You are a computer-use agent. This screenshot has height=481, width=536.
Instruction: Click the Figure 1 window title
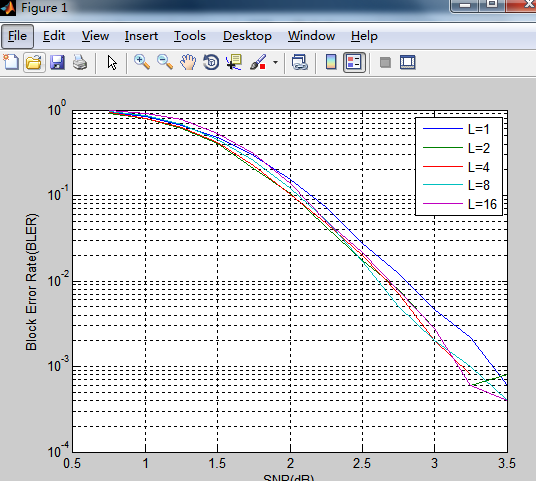[44, 8]
